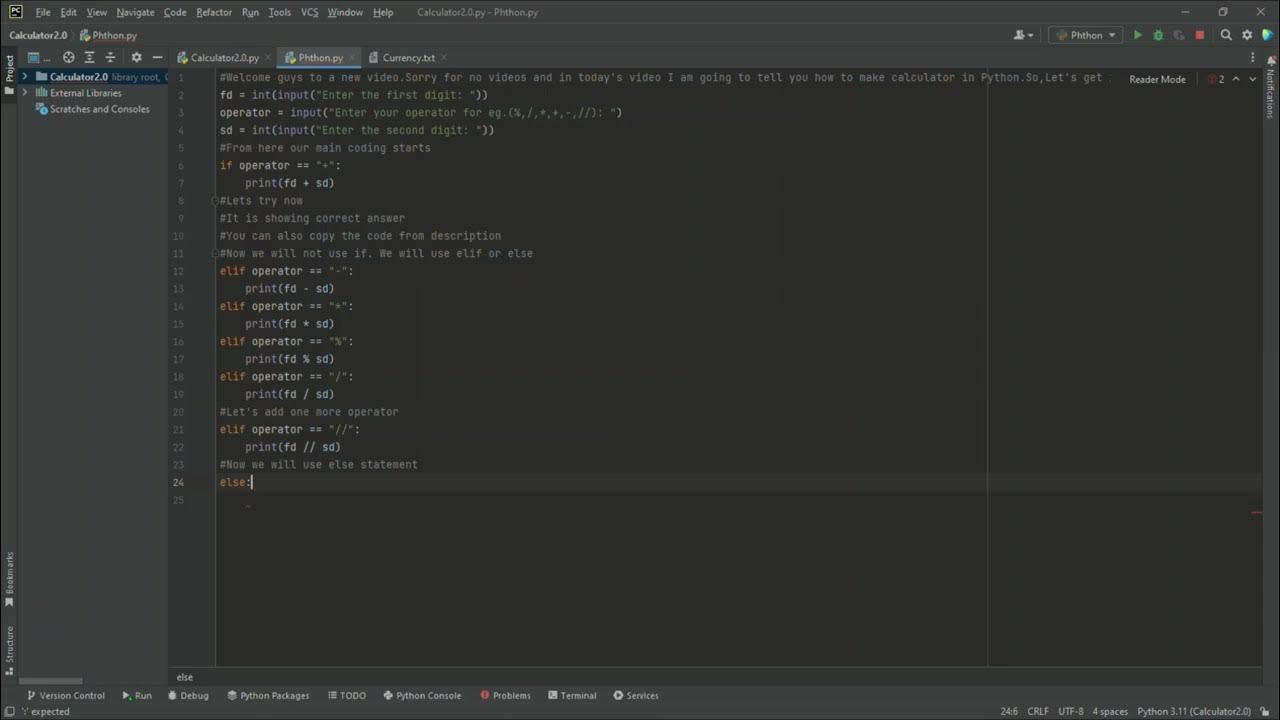This screenshot has height=720, width=1280.
Task: Open the Navigate menu
Action: 135,12
